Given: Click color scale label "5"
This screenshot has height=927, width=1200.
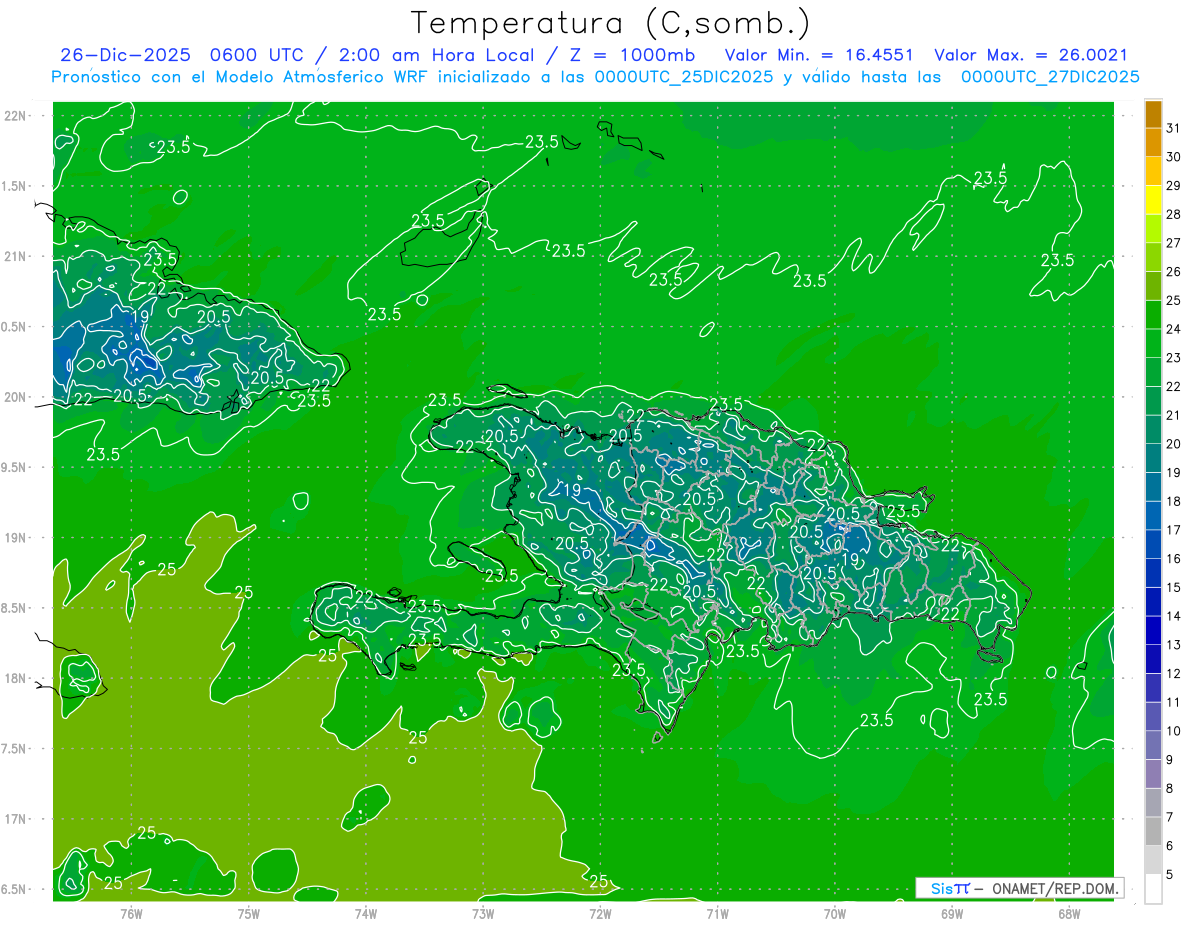Looking at the screenshot, I should pos(1171,874).
